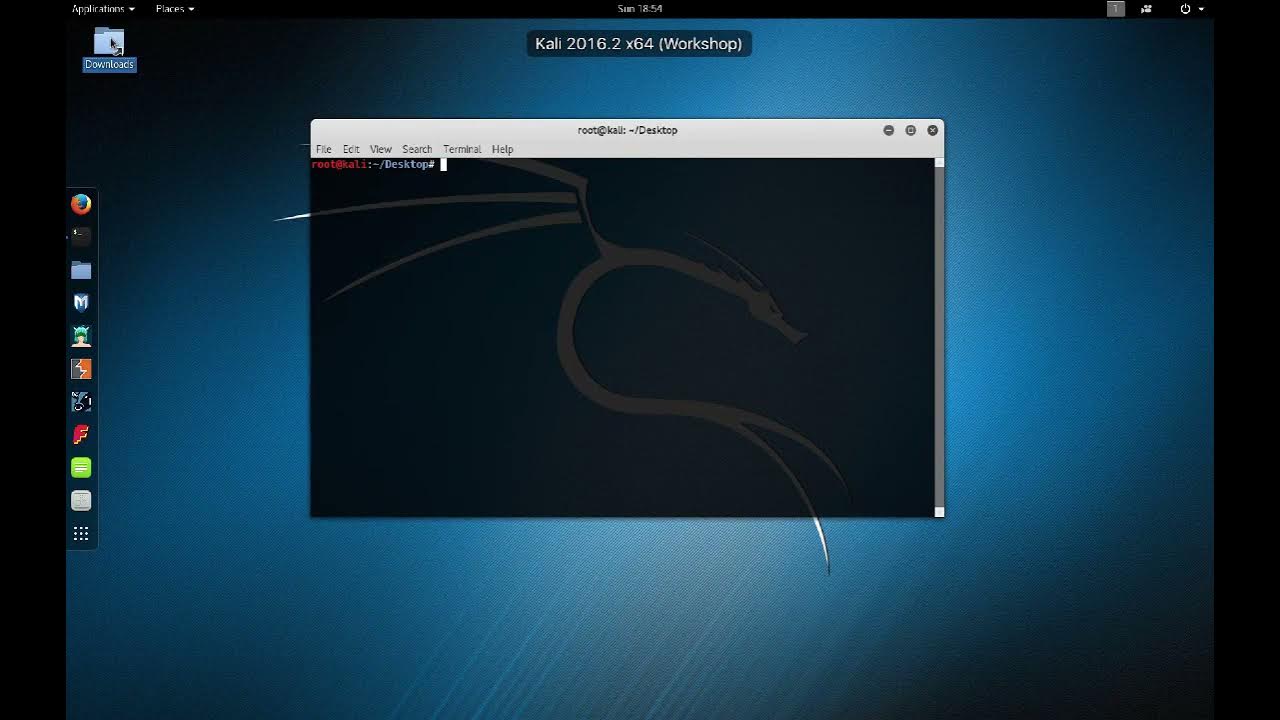This screenshot has height=720, width=1280.
Task: Launch Maltego from the dock
Action: tap(81, 402)
